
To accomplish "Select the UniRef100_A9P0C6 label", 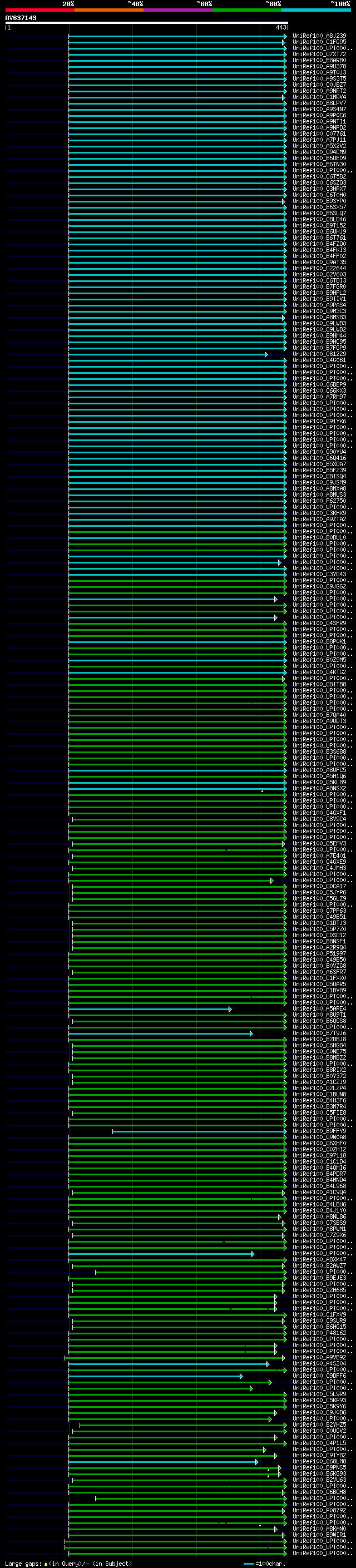I will coord(319,115).
